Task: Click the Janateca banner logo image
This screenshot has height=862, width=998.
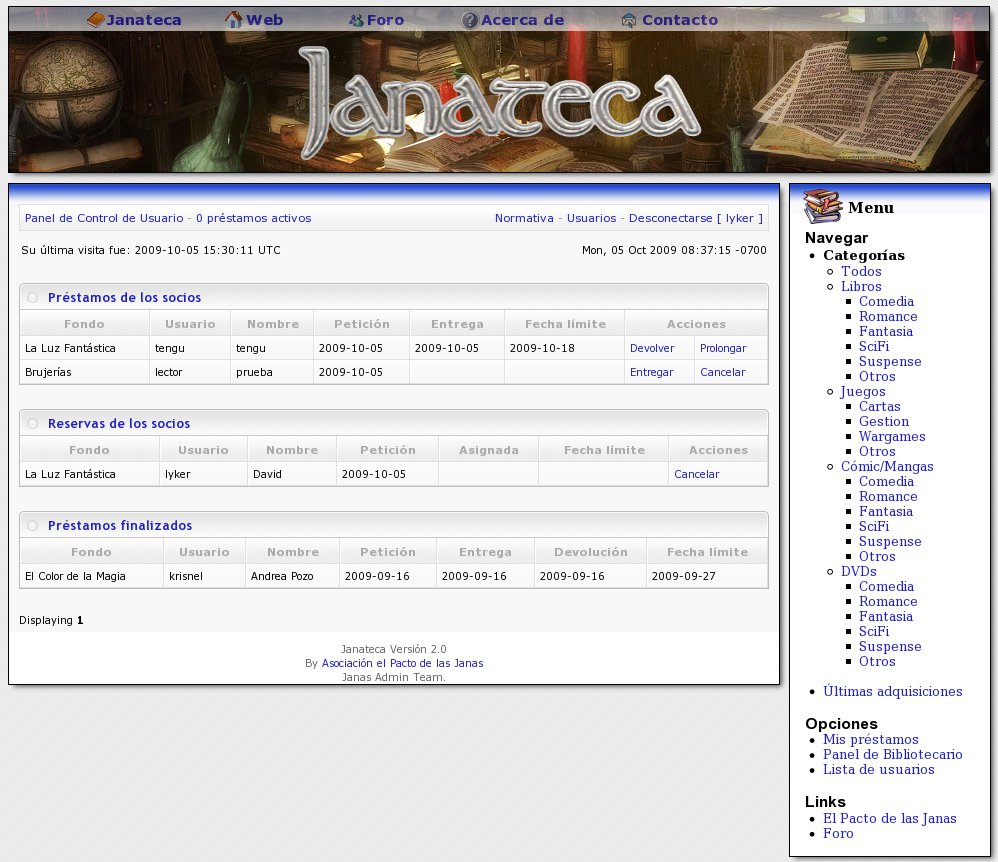Action: tap(499, 103)
